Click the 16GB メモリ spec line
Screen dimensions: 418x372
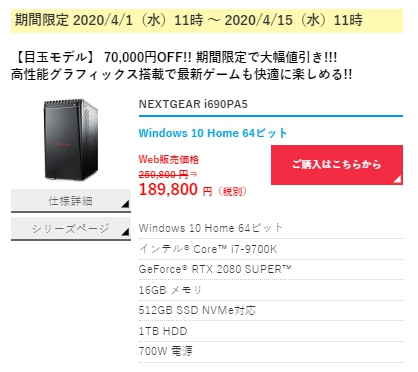[x=170, y=290]
